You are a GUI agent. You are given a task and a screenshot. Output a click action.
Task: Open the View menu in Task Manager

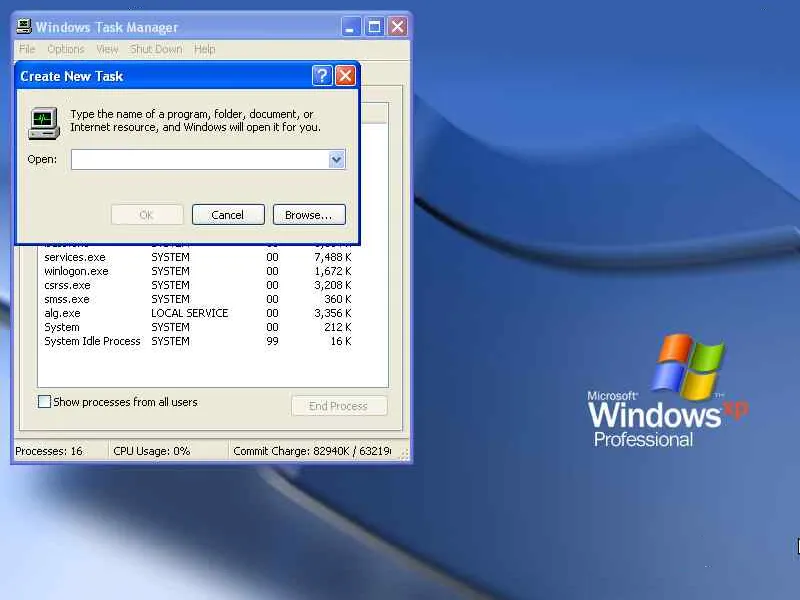point(107,49)
